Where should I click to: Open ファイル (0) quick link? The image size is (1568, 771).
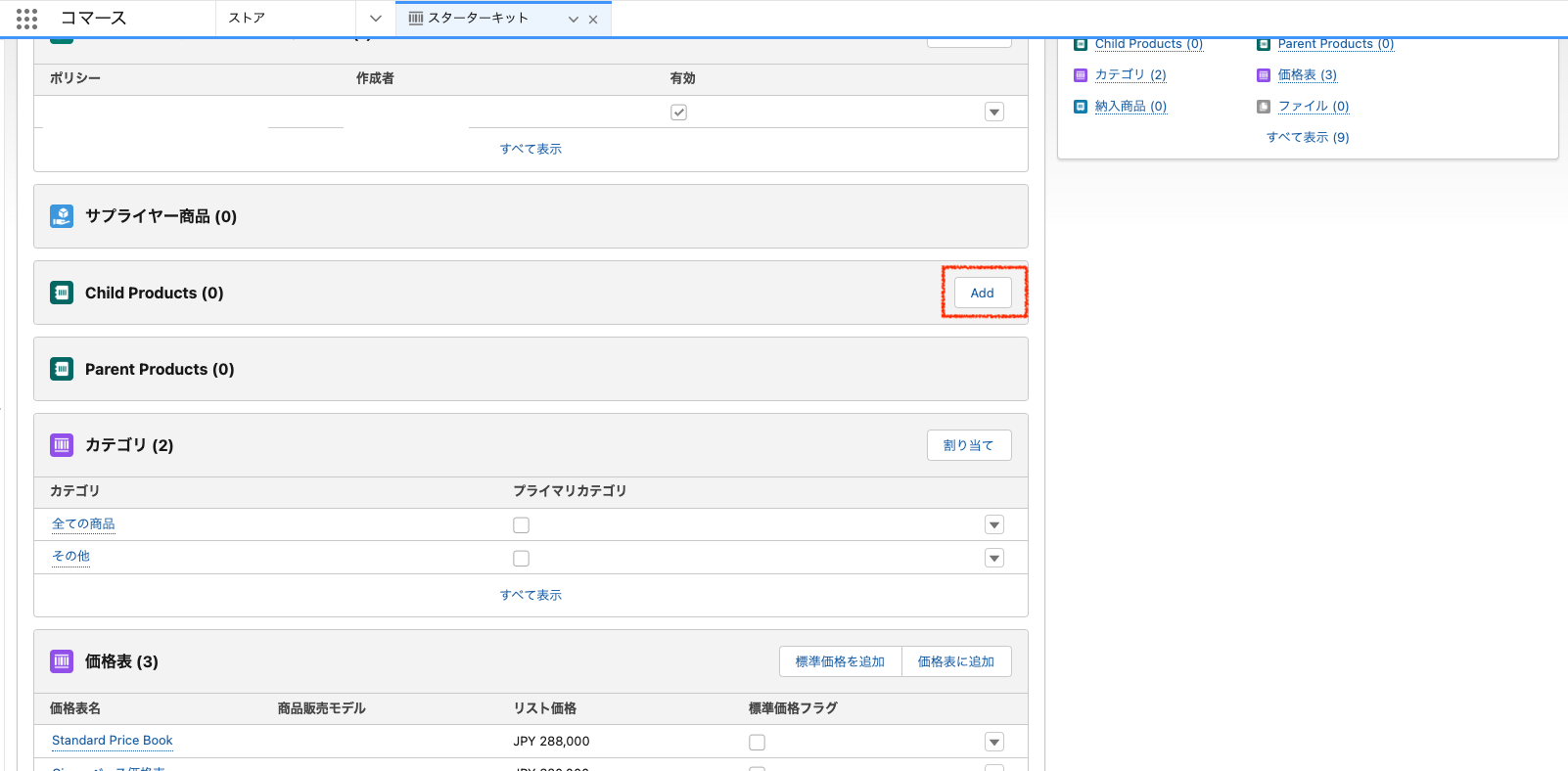[1314, 107]
